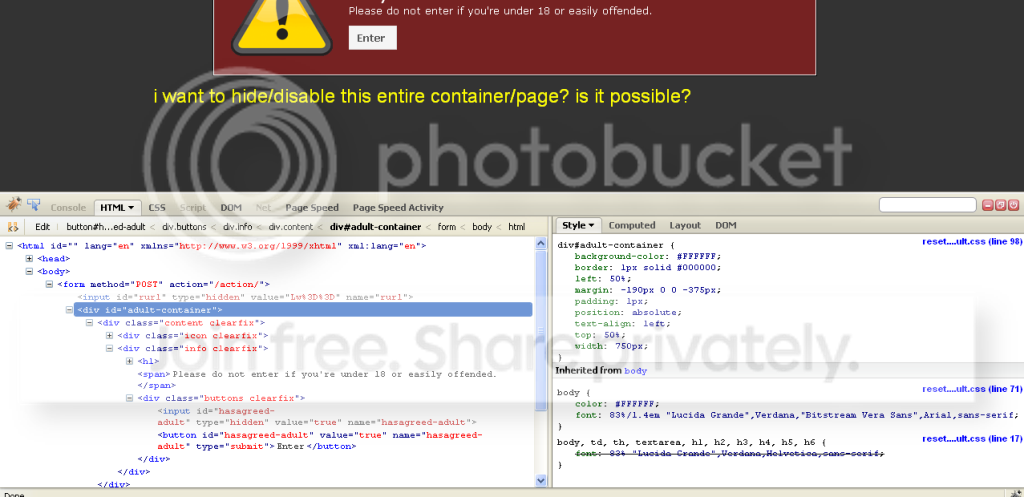The height and width of the screenshot is (497, 1024).
Task: Open the side panel DOM tab after Layout
Action: 726,225
